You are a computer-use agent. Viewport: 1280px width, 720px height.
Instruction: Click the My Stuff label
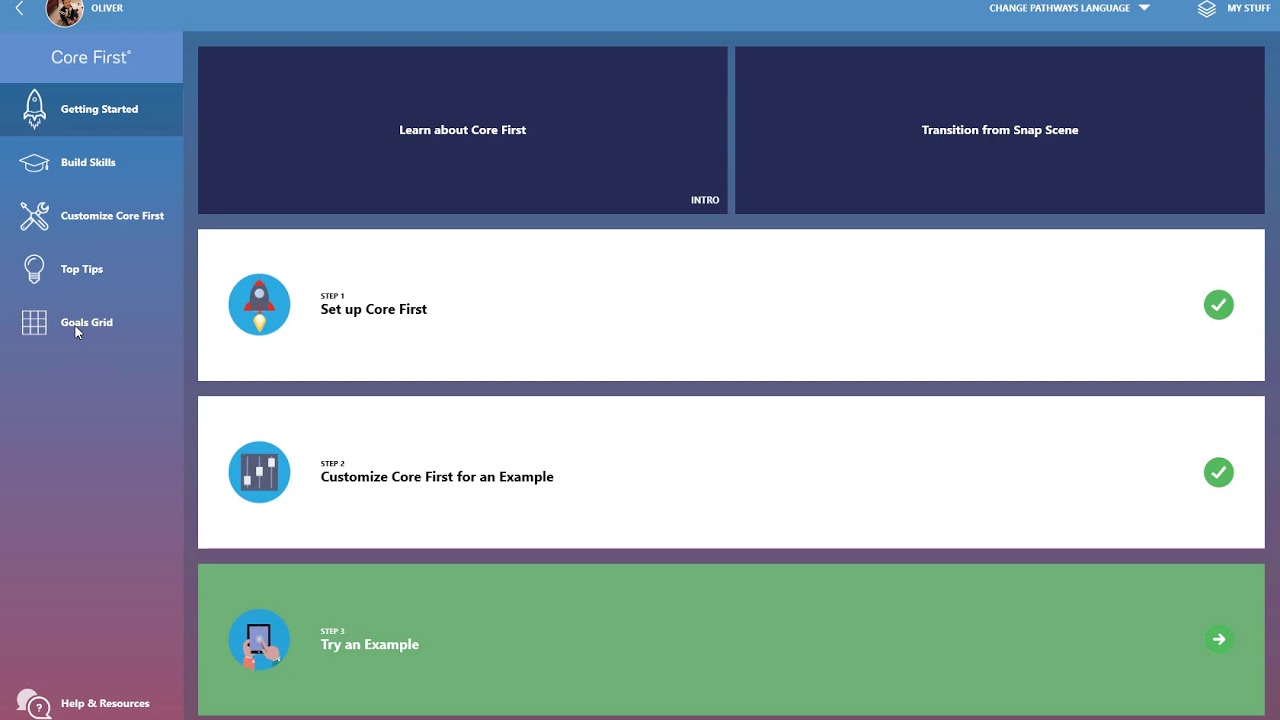pos(1249,8)
